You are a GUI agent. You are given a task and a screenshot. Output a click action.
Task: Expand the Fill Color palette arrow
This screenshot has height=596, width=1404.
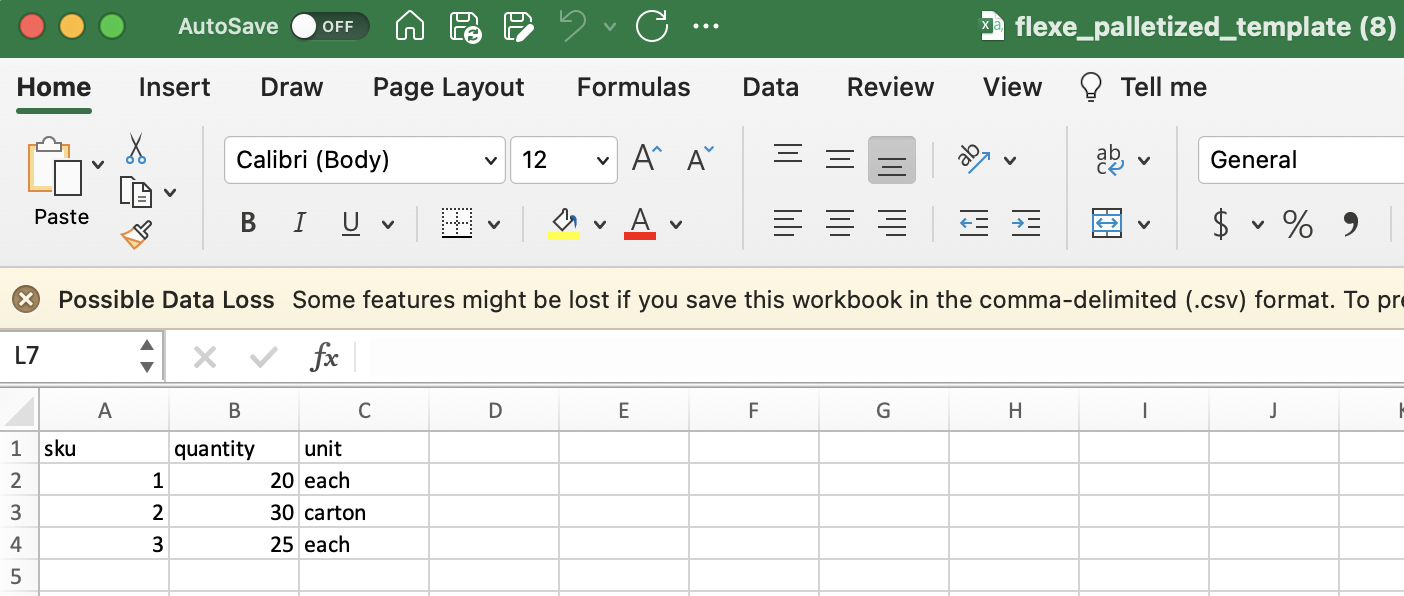click(600, 225)
